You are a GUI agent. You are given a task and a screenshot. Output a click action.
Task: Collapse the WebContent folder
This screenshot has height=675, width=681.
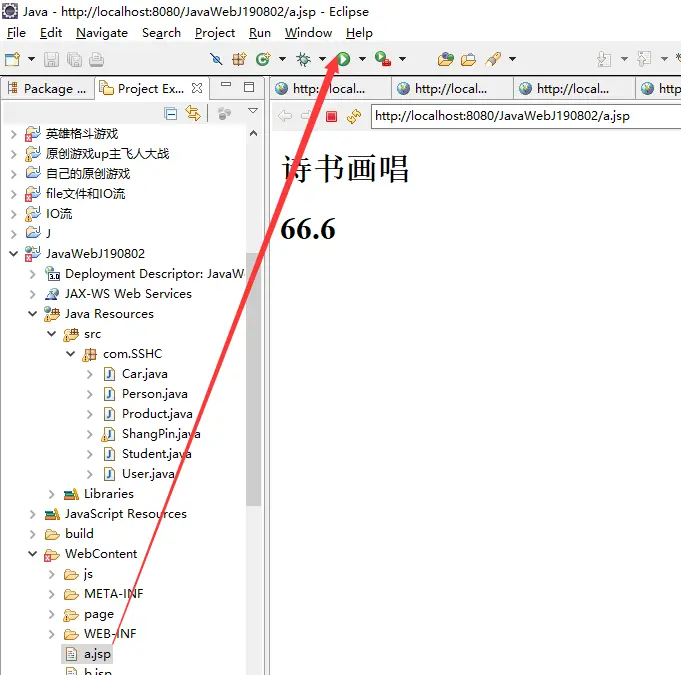click(x=33, y=554)
